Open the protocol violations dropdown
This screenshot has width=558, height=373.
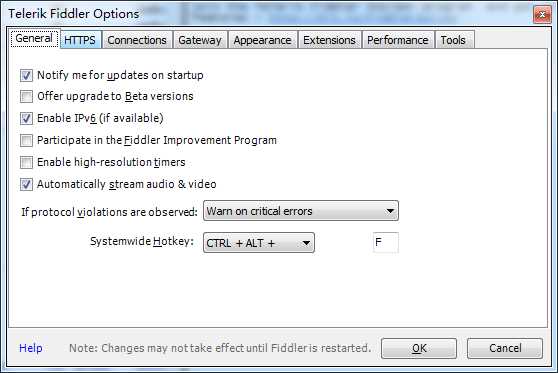click(x=301, y=211)
